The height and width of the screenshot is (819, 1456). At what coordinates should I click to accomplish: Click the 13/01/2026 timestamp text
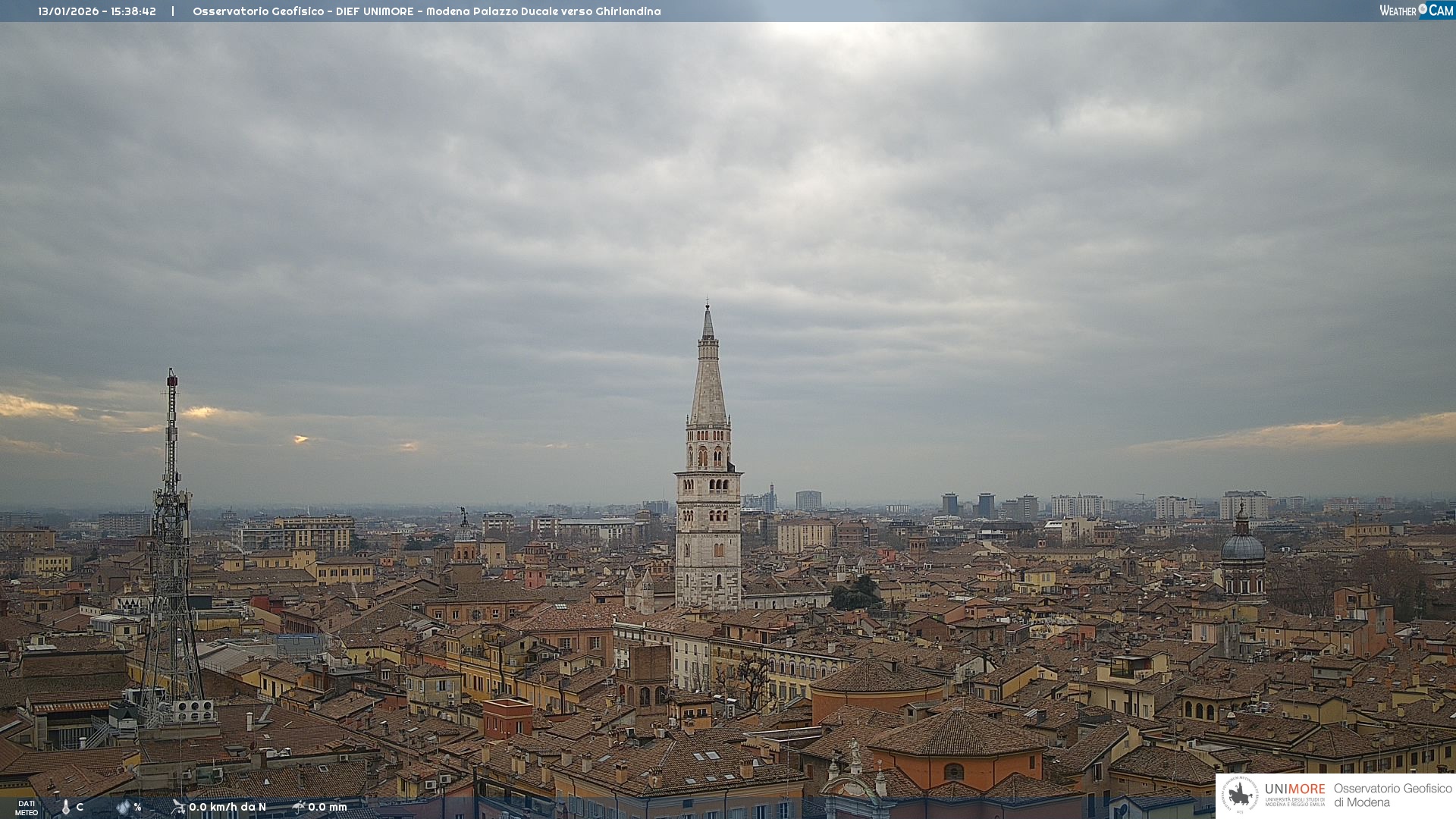click(x=97, y=11)
